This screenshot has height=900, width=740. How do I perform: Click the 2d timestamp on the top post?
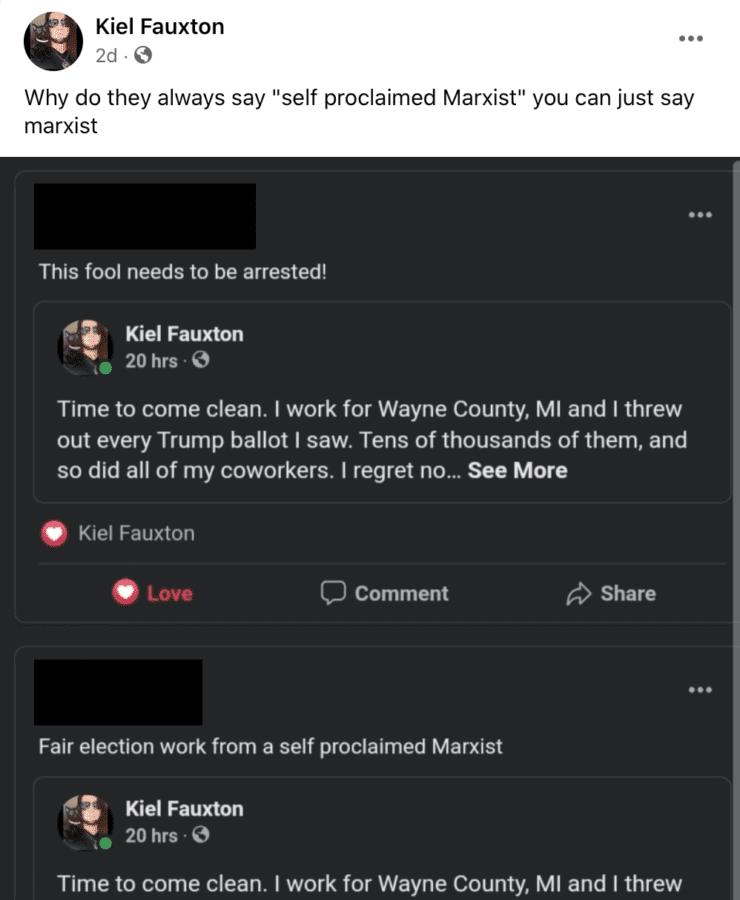tap(106, 56)
